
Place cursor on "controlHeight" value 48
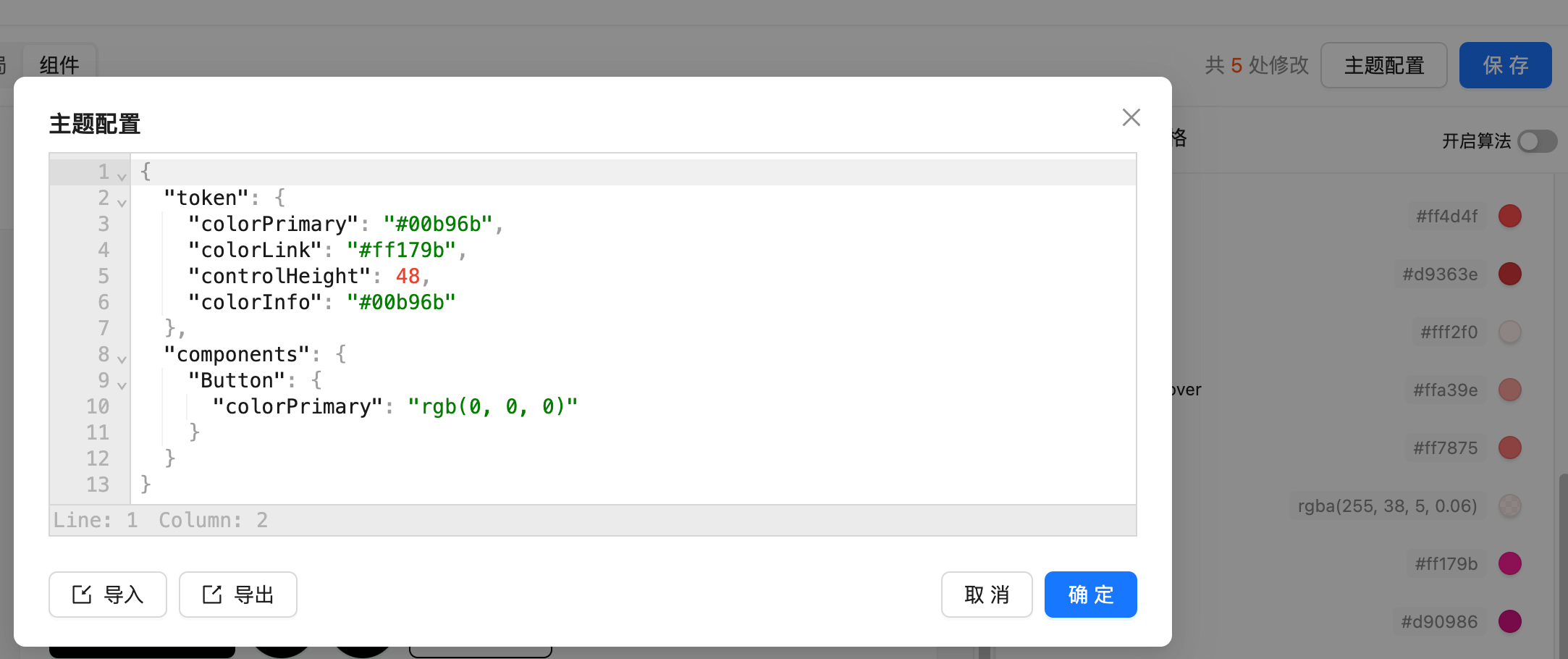tap(408, 276)
